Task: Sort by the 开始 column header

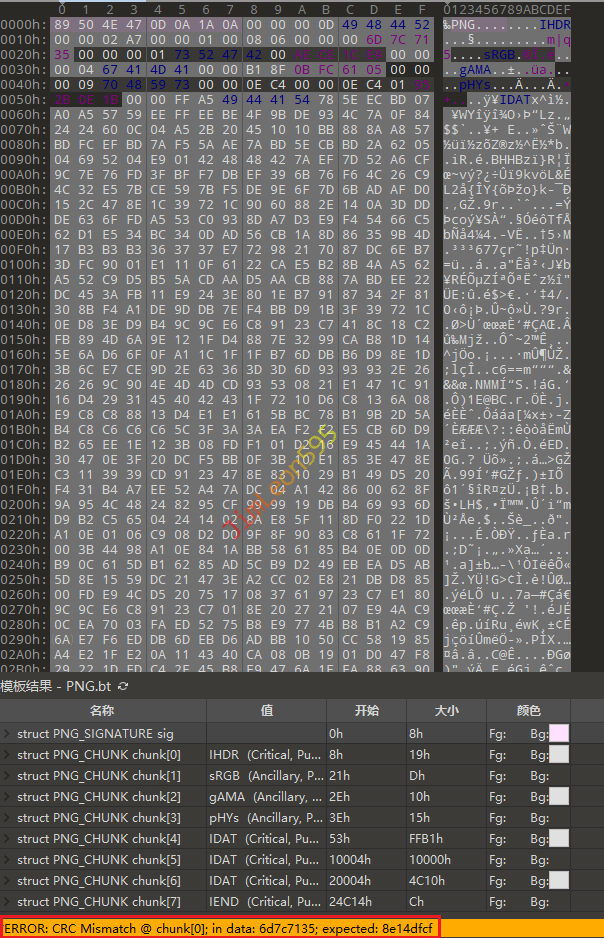Action: [366, 711]
